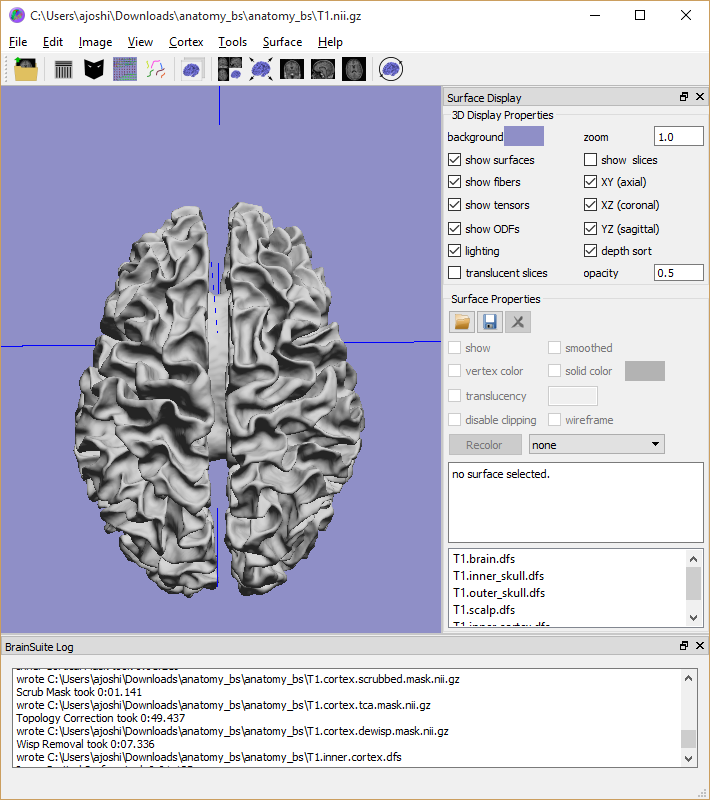Open the Cortex menu

[186, 42]
